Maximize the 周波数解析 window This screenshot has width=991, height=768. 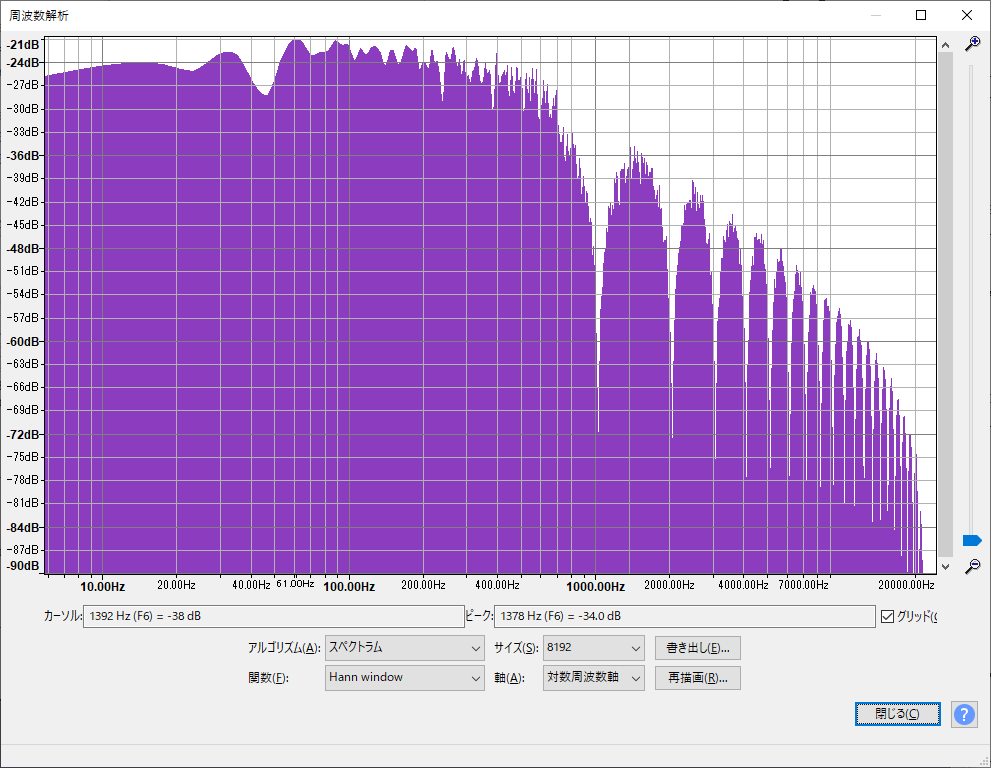pyautogui.click(x=921, y=15)
